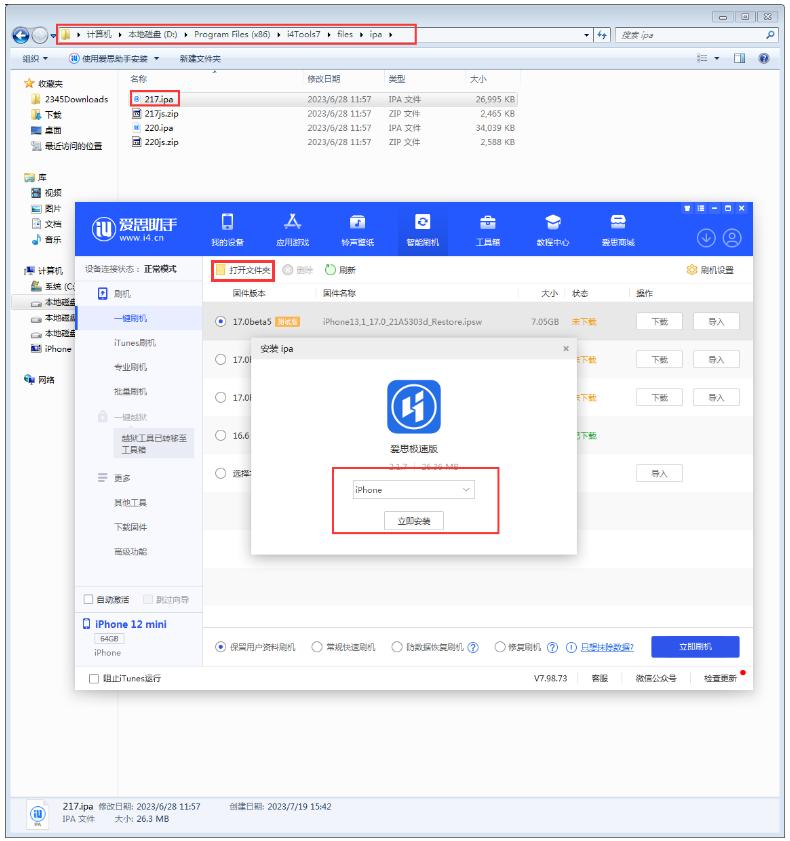Click Explorer help question icon
Screen dimensions: 790x841
[764, 58]
